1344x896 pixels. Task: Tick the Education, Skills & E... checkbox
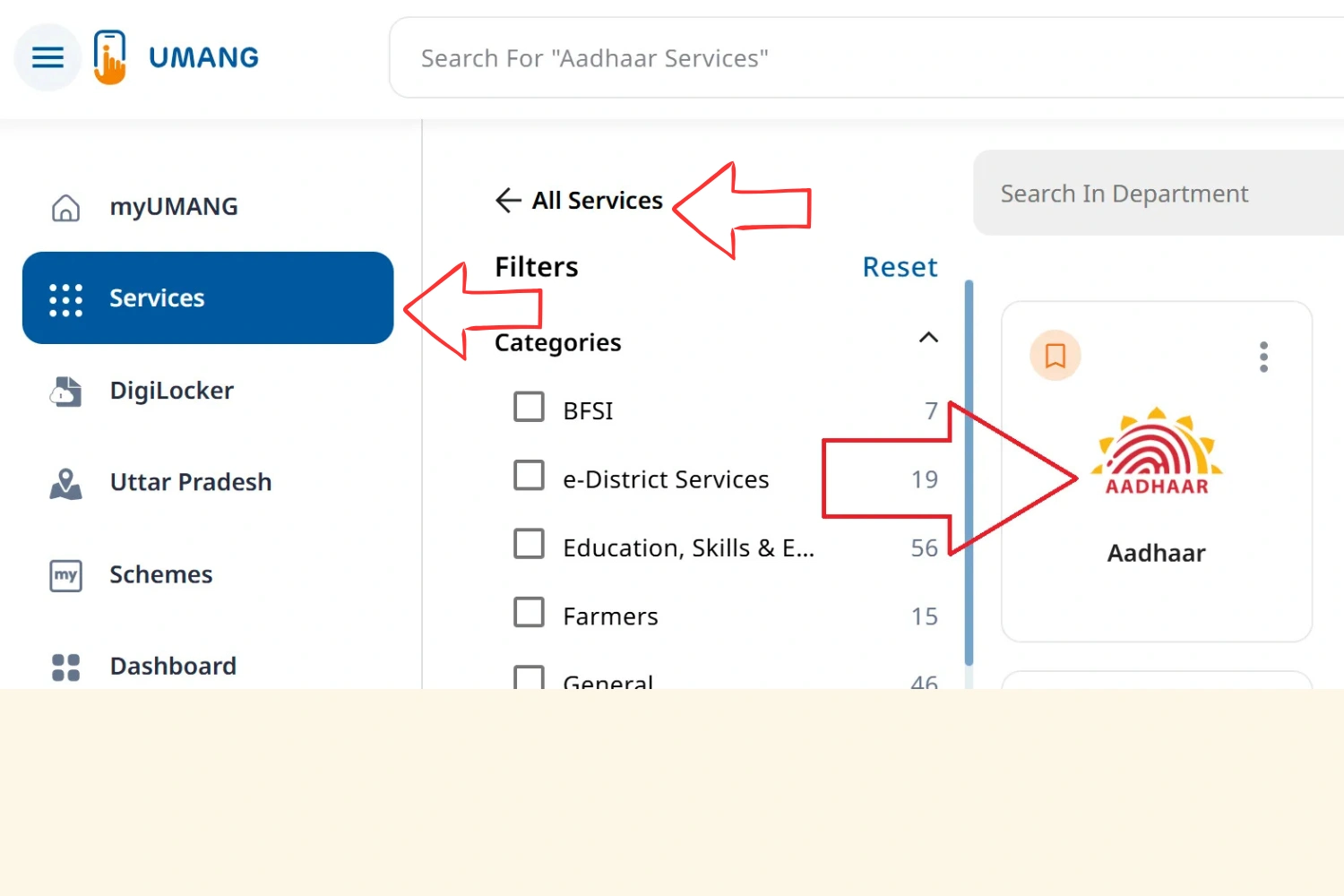click(x=529, y=543)
